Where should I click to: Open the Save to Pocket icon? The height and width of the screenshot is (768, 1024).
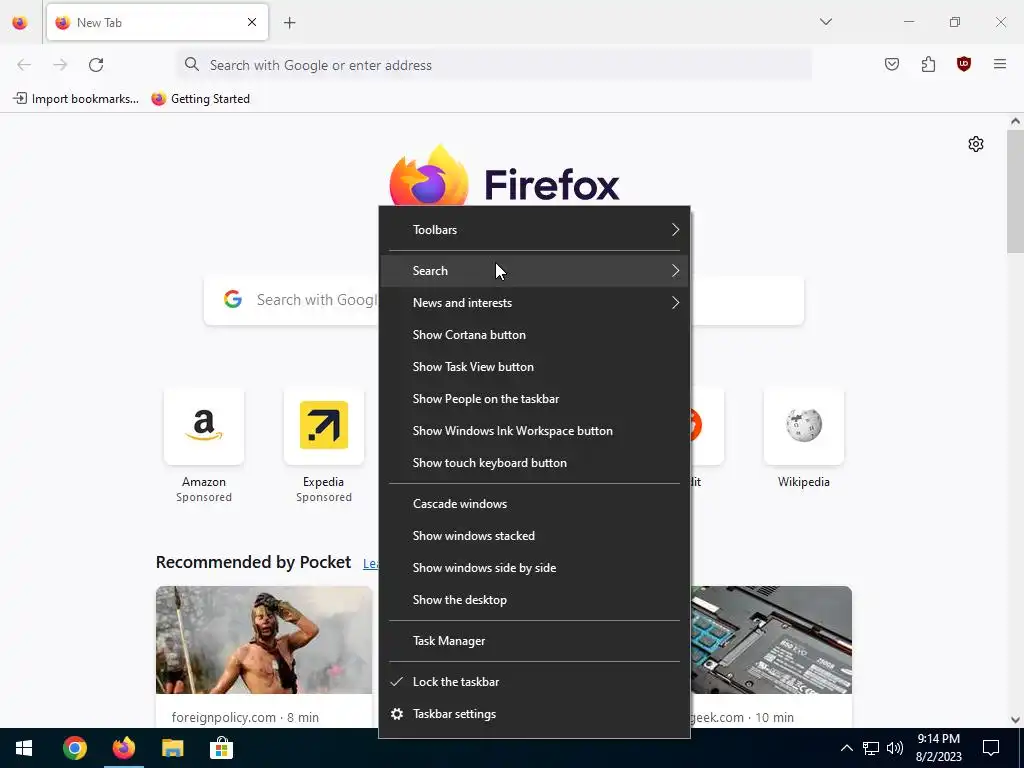pos(892,64)
